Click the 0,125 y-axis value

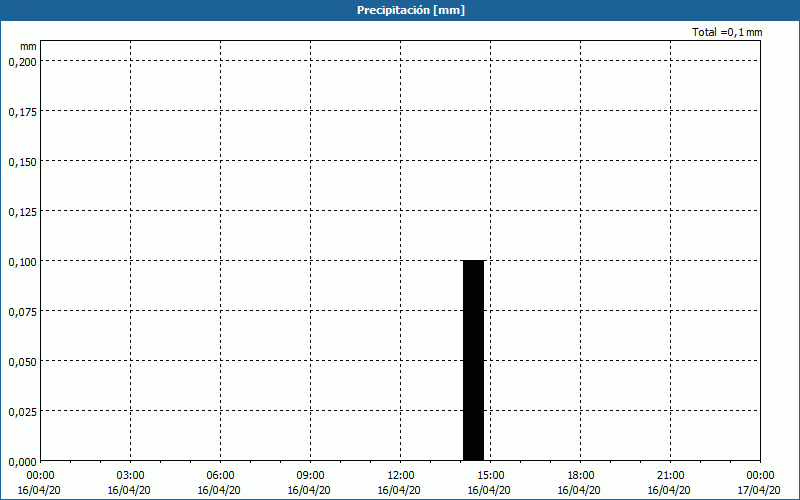22,212
